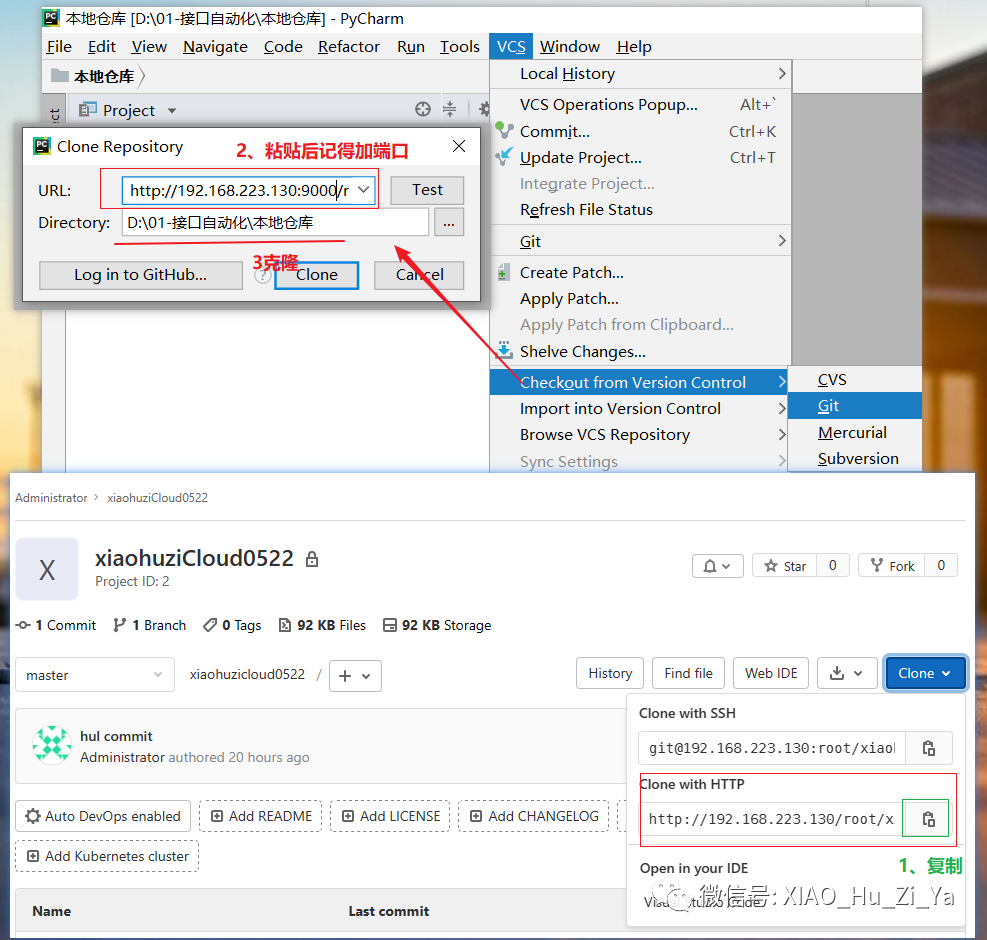987x940 pixels.
Task: Fork the xiaohuziCloud0522 project
Action: [x=892, y=566]
